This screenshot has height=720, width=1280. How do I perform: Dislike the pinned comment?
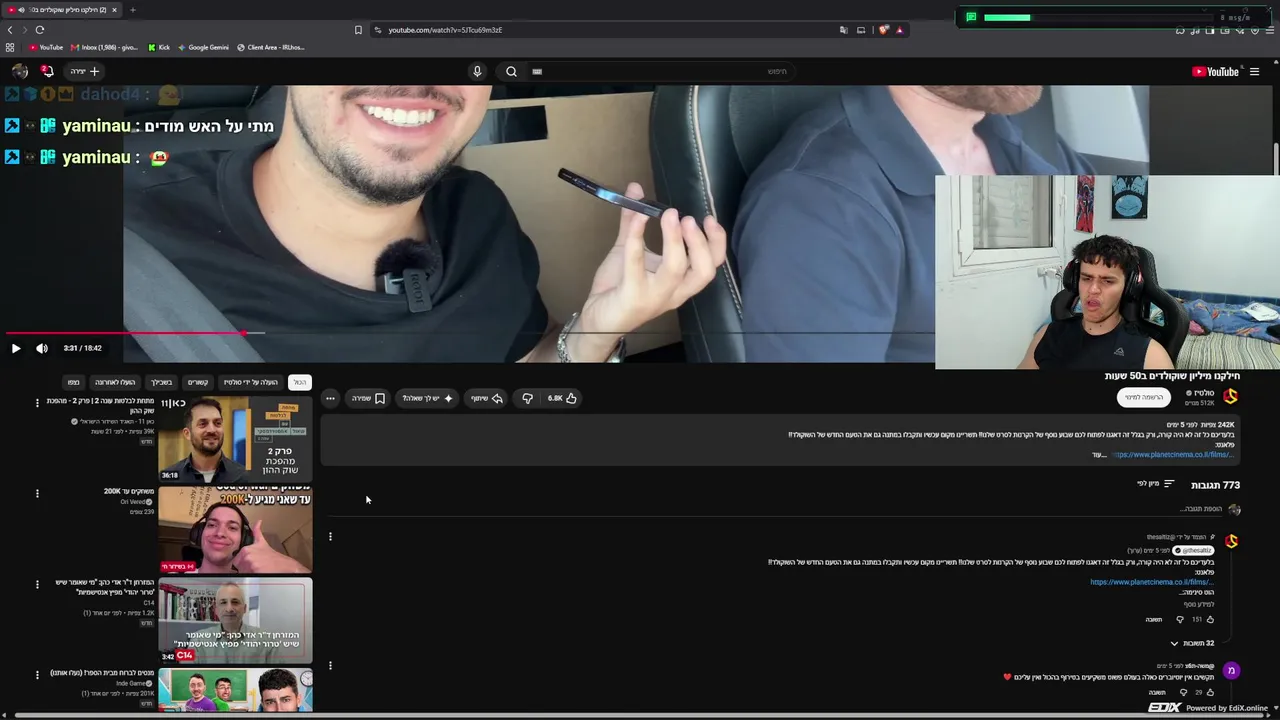1180,620
